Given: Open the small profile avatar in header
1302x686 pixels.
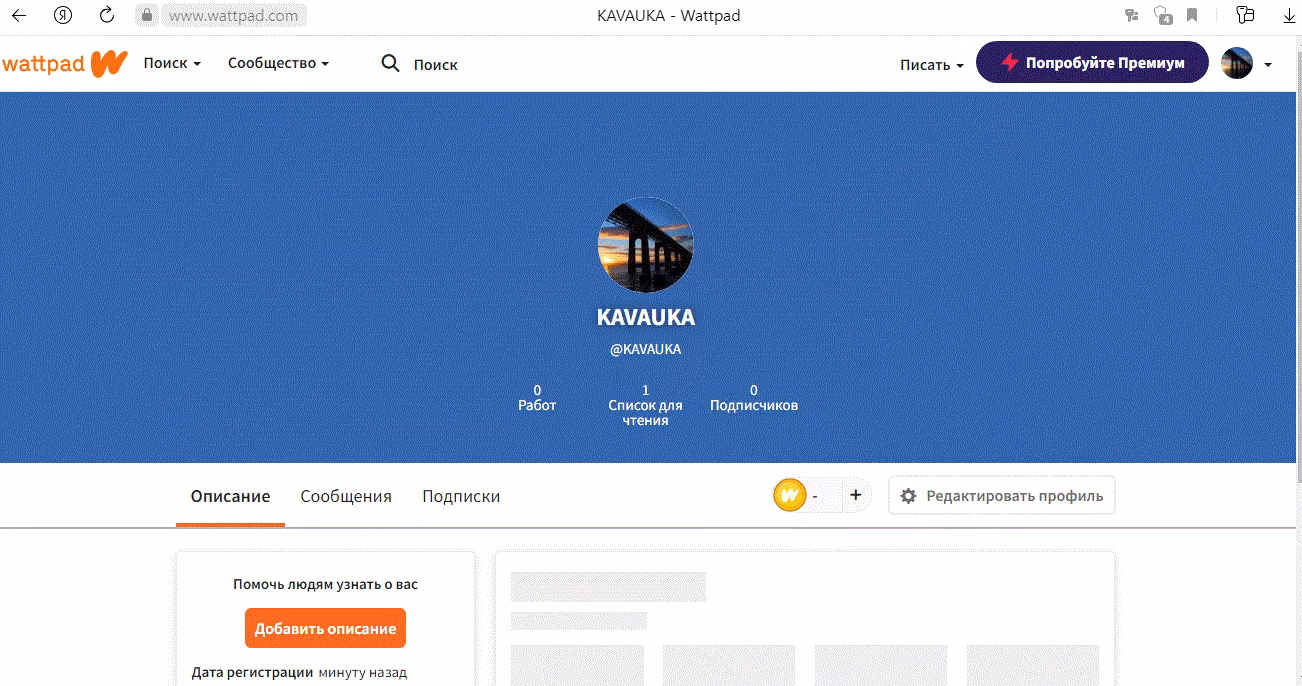Looking at the screenshot, I should (1237, 63).
